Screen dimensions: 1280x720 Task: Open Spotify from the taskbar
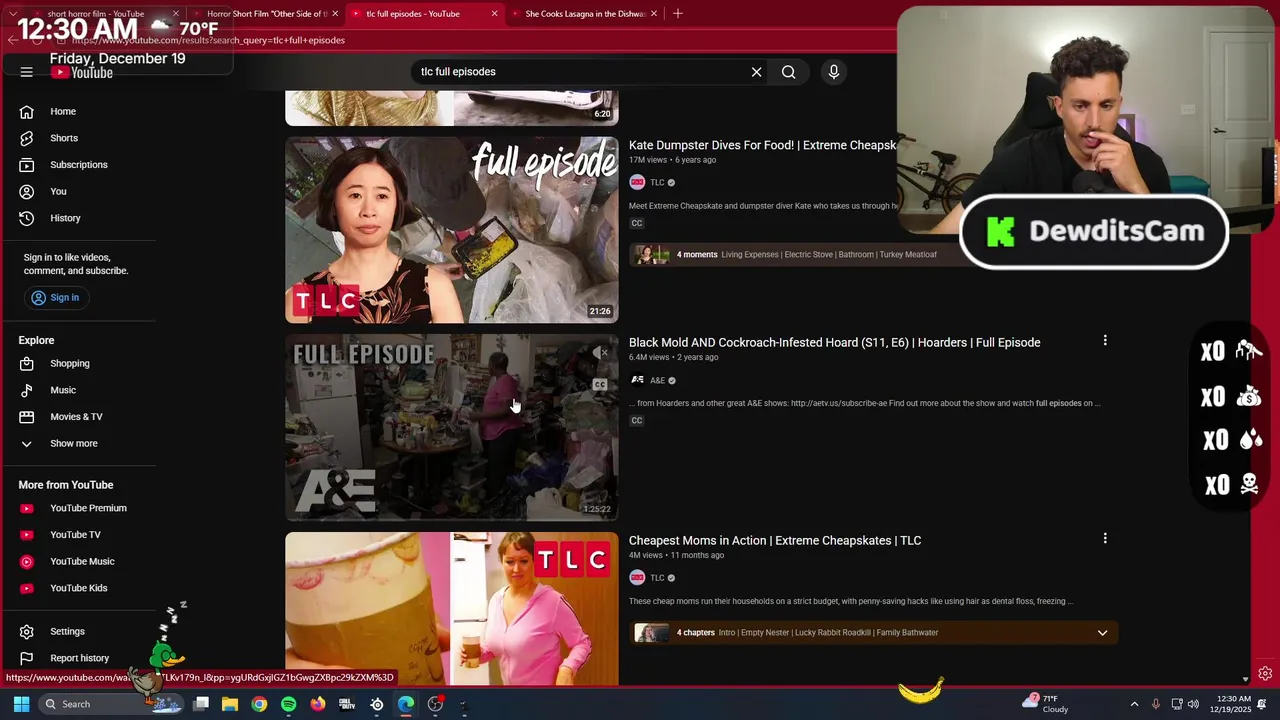[x=289, y=704]
